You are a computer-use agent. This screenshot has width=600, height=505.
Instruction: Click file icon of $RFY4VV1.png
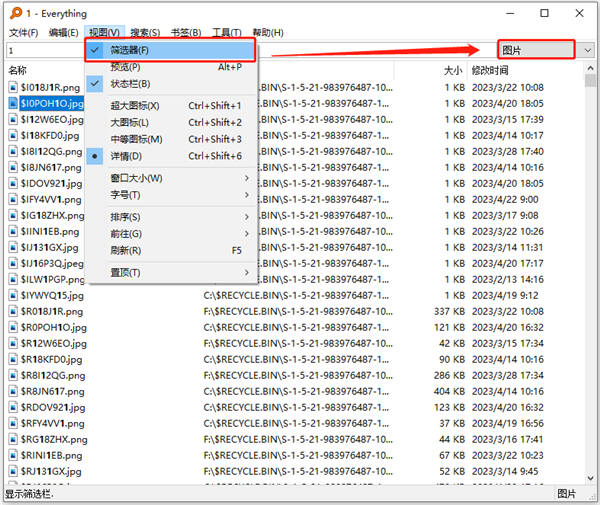[13, 424]
